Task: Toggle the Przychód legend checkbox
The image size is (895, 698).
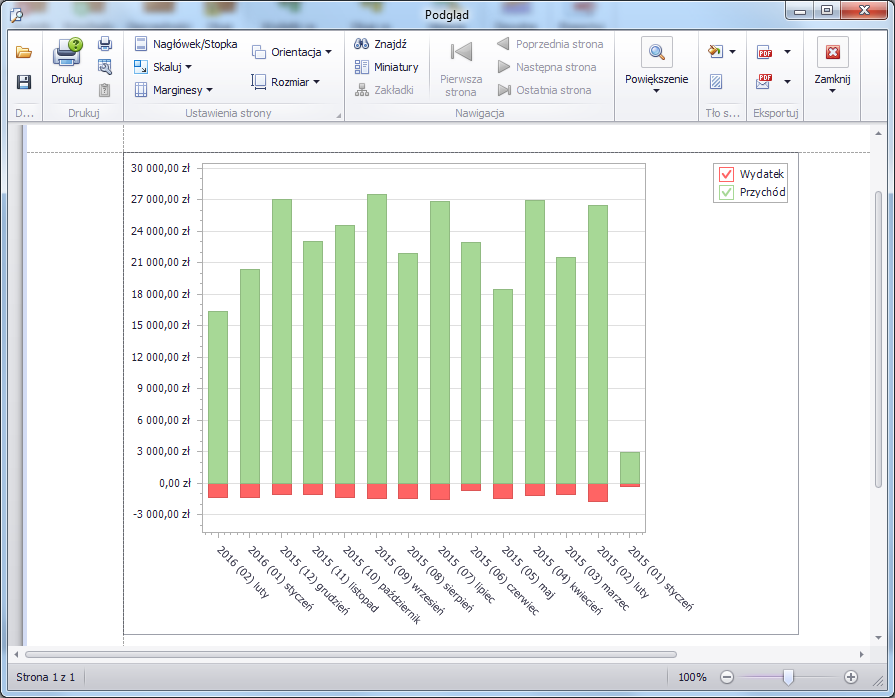Action: click(727, 192)
